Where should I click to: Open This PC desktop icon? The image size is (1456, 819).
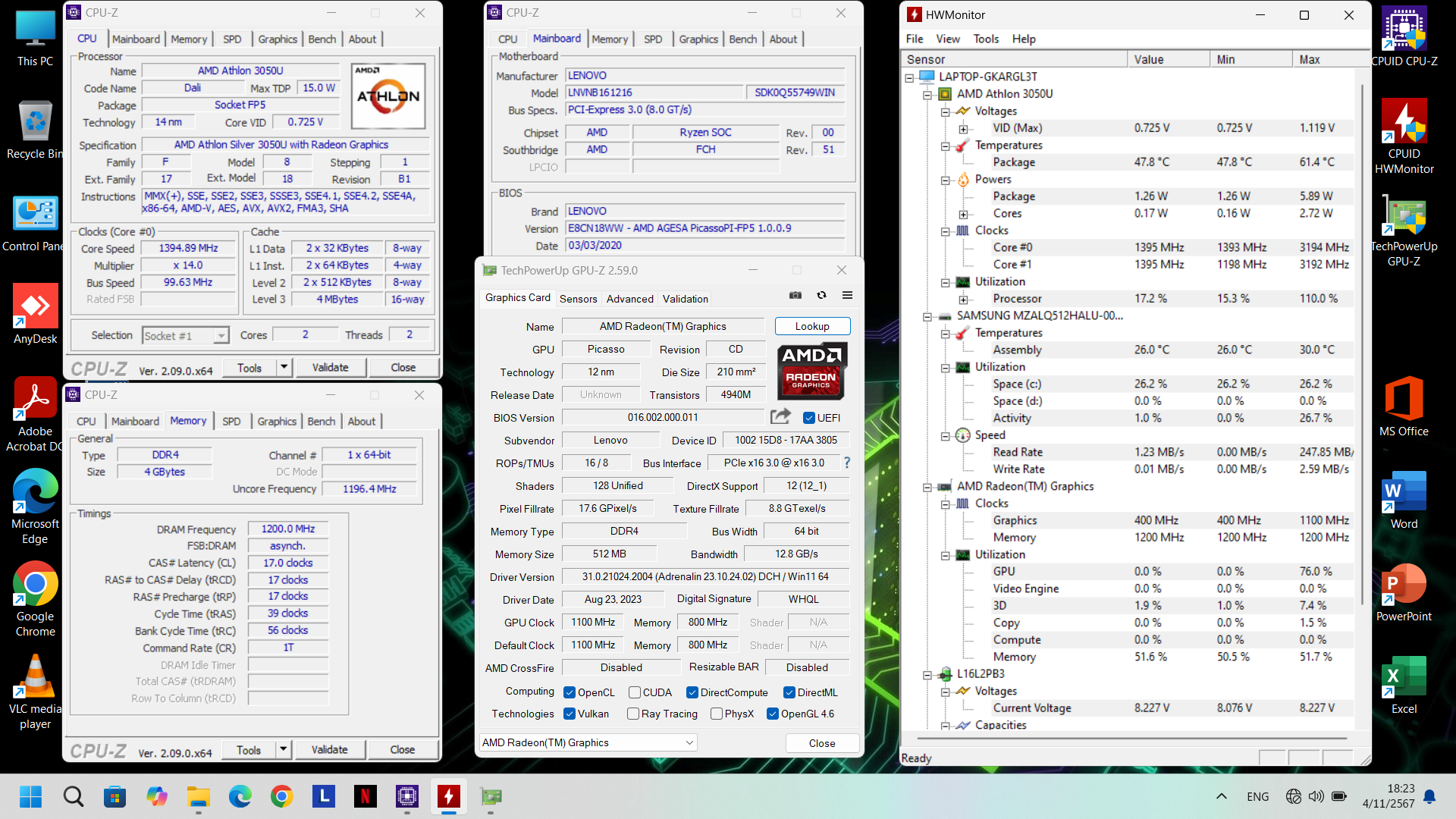pos(35,39)
